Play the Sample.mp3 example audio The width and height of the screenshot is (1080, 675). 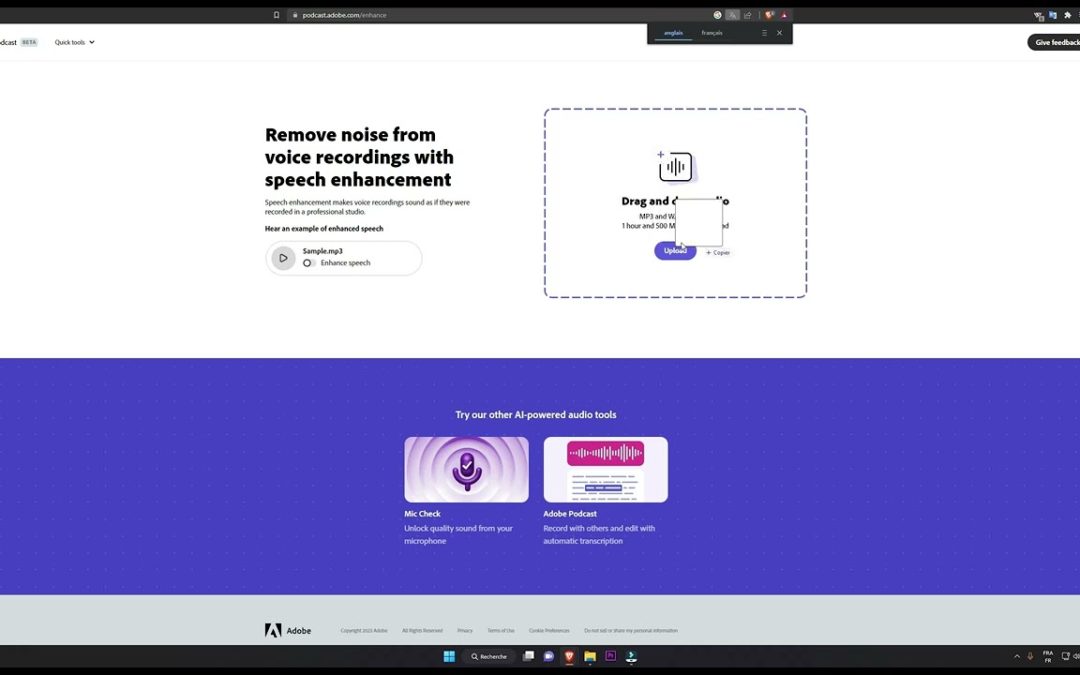pyautogui.click(x=283, y=258)
